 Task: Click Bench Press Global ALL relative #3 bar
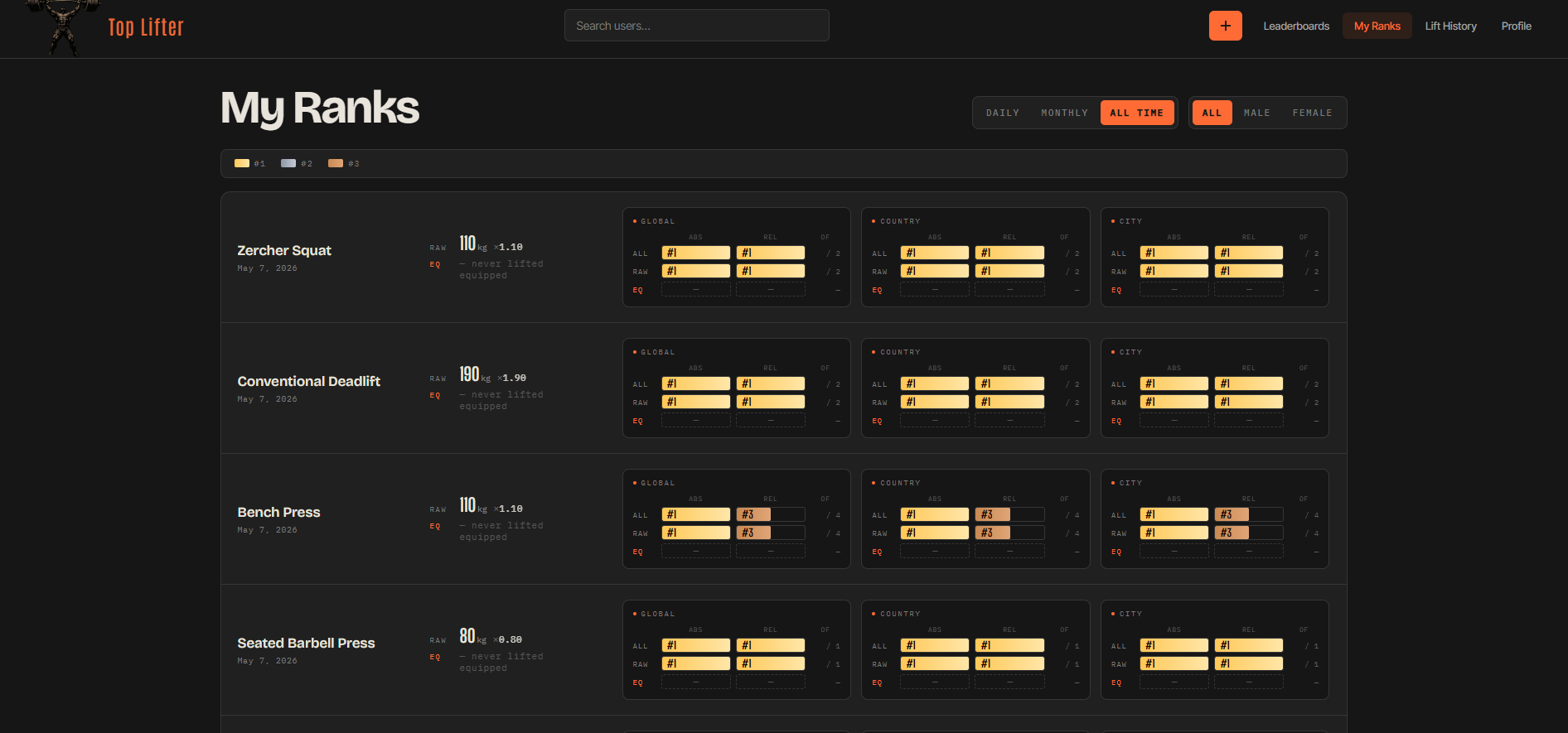[x=771, y=514]
